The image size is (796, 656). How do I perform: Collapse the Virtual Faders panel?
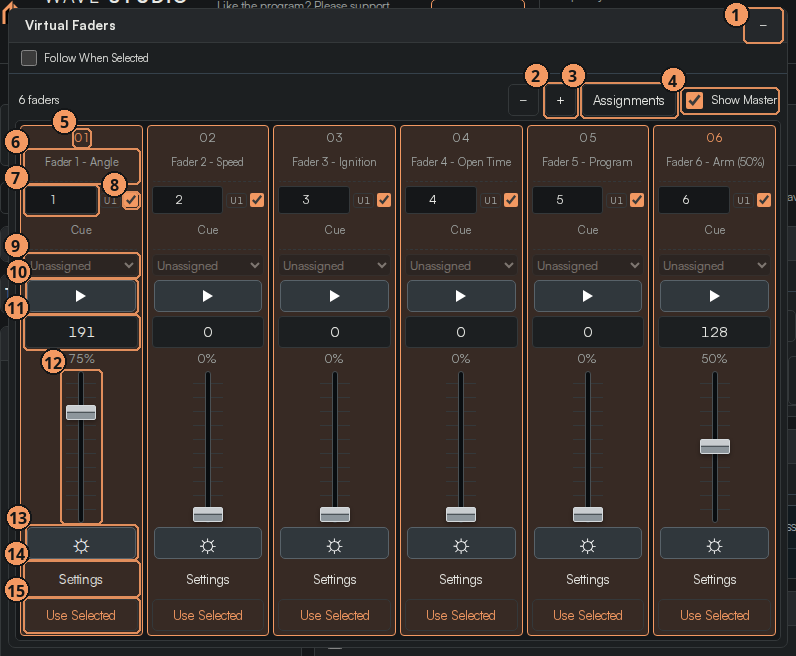pos(763,25)
